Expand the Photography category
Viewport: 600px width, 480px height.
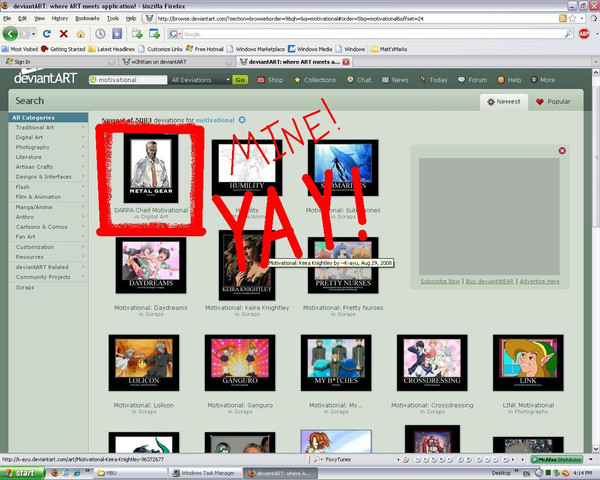48,147
